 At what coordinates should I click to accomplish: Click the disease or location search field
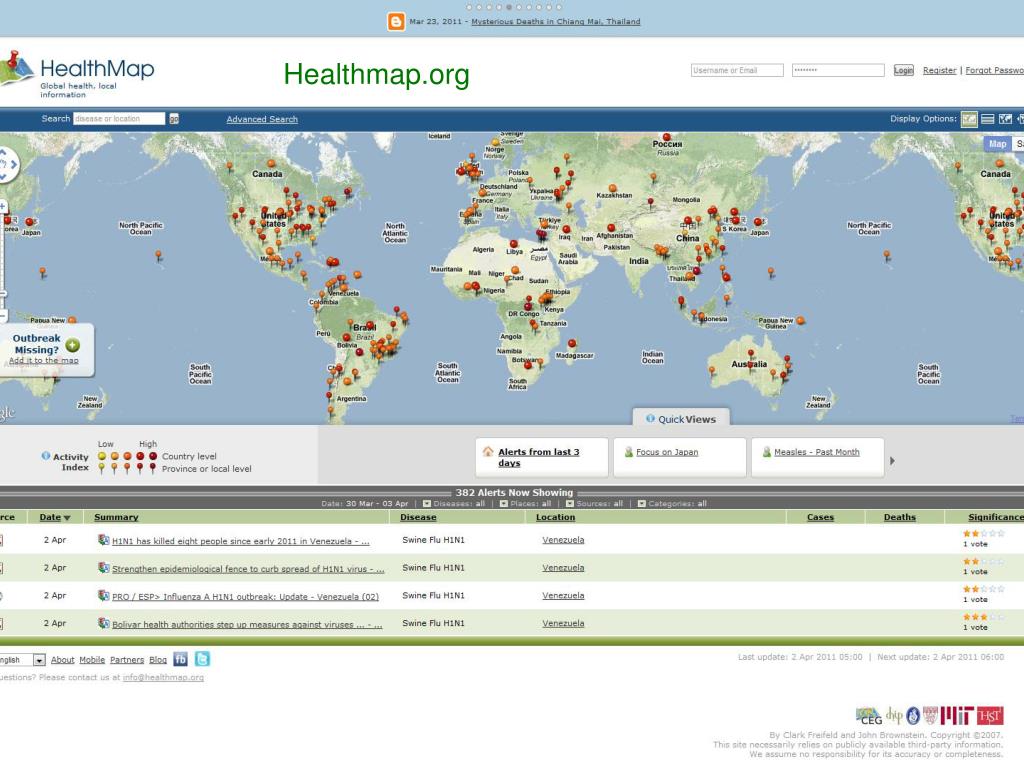click(119, 119)
